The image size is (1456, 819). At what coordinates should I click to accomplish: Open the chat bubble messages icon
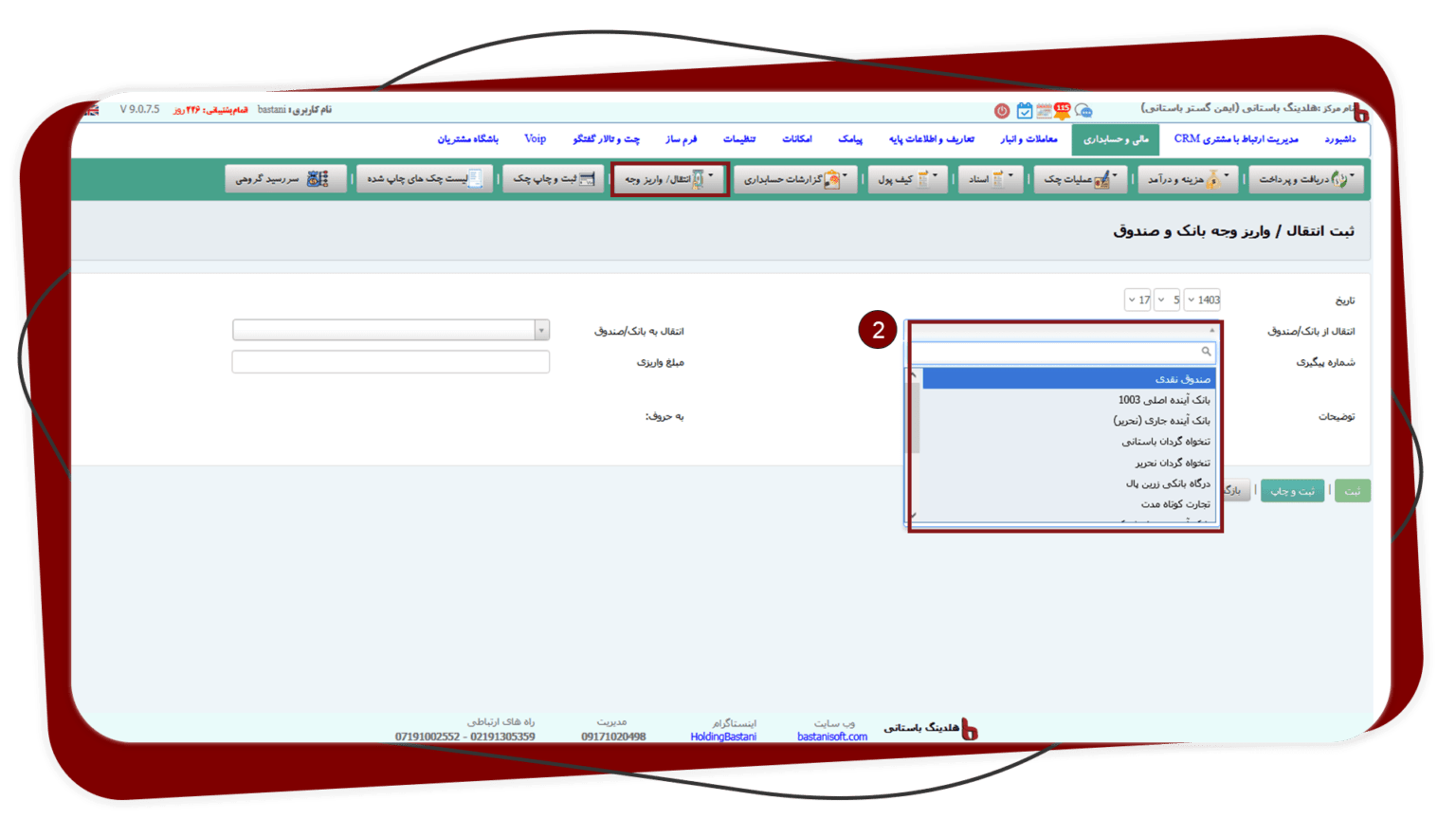(x=1083, y=111)
